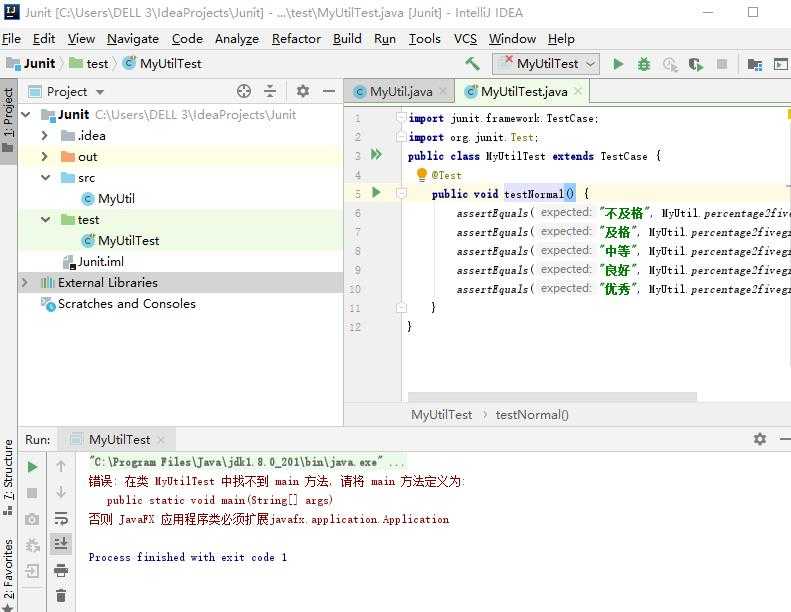
Task: Click the disabled stop button in toolbar
Action: (722, 64)
